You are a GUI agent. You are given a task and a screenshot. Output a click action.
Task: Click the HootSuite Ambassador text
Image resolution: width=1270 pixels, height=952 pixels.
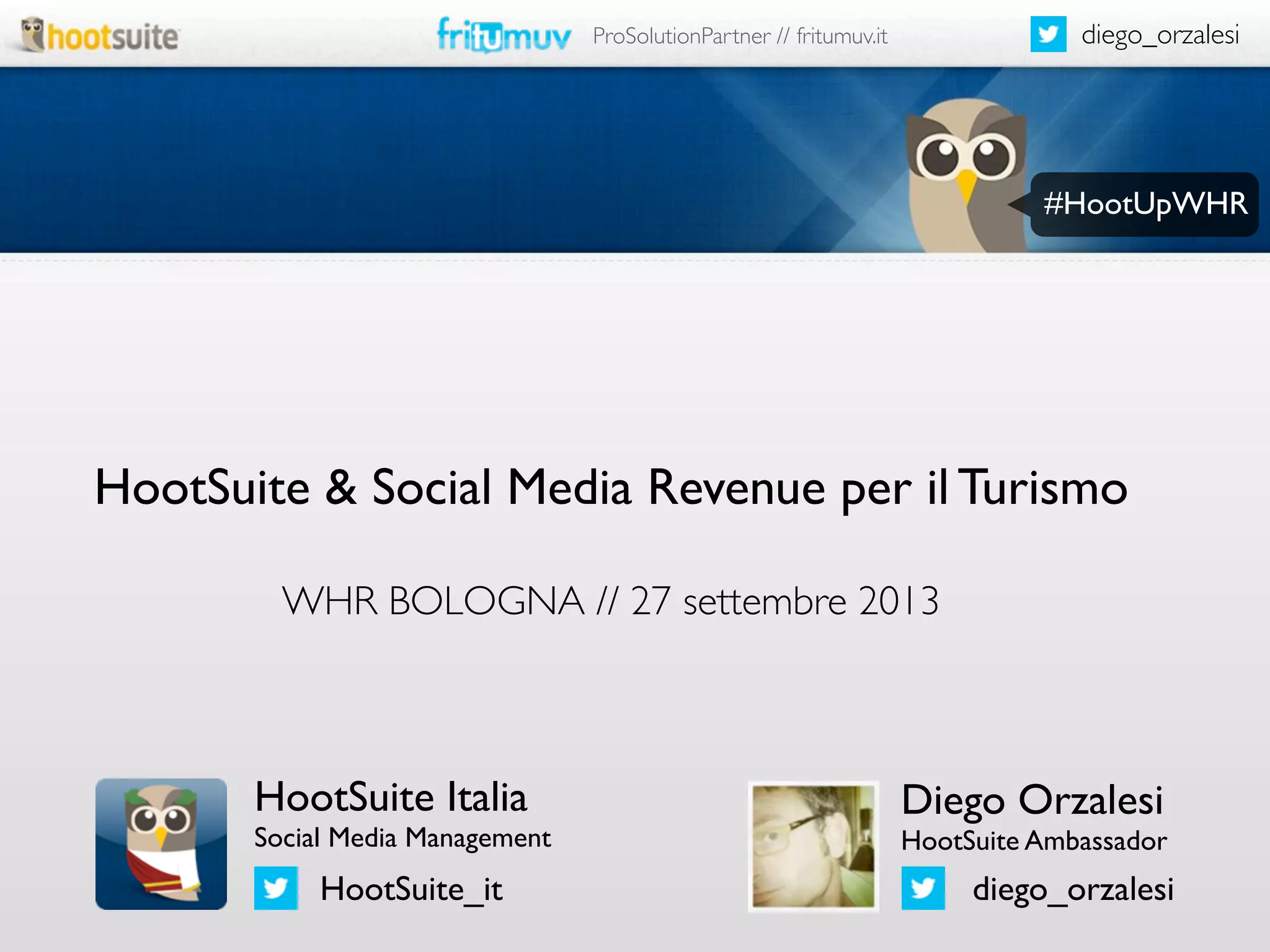(x=1034, y=841)
